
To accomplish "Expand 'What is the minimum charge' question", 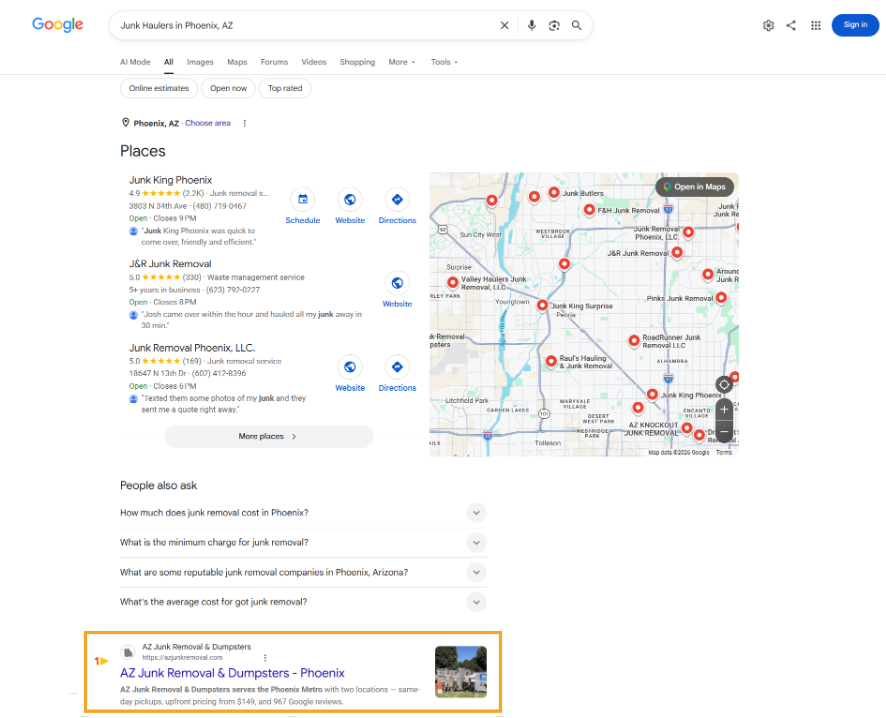I will pos(303,542).
